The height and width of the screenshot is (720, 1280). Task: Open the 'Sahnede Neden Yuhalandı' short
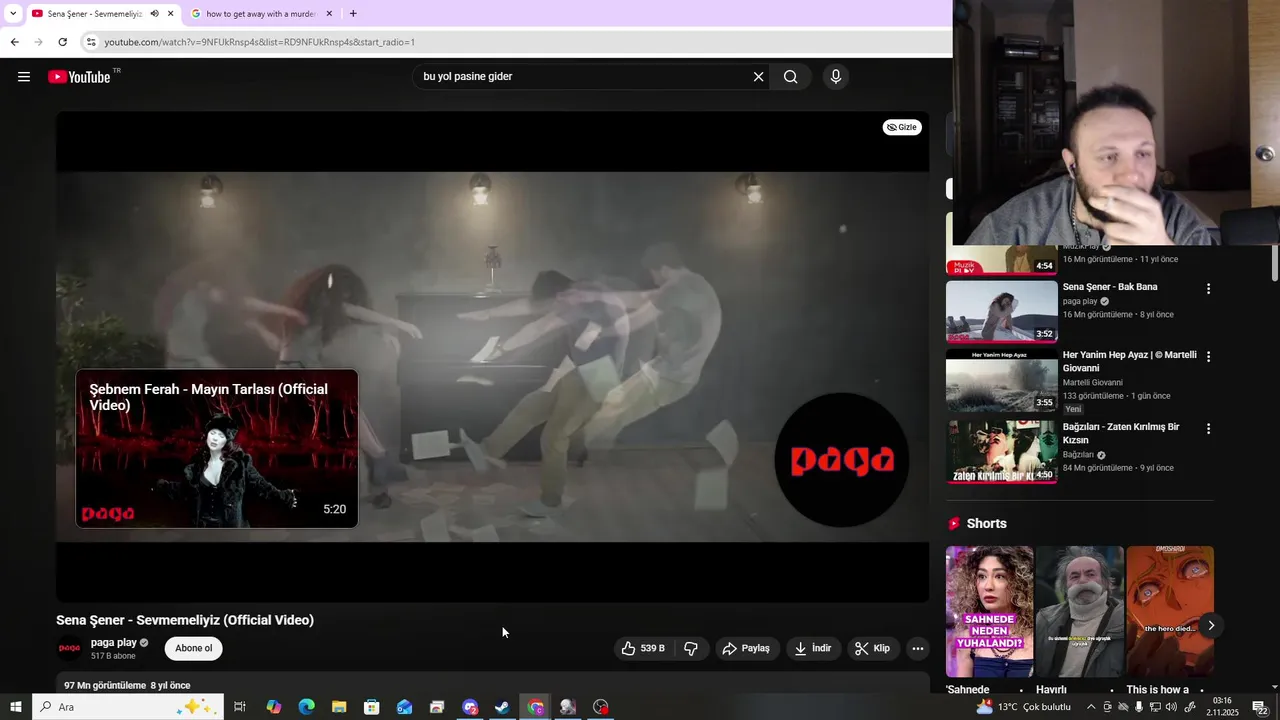(x=989, y=611)
